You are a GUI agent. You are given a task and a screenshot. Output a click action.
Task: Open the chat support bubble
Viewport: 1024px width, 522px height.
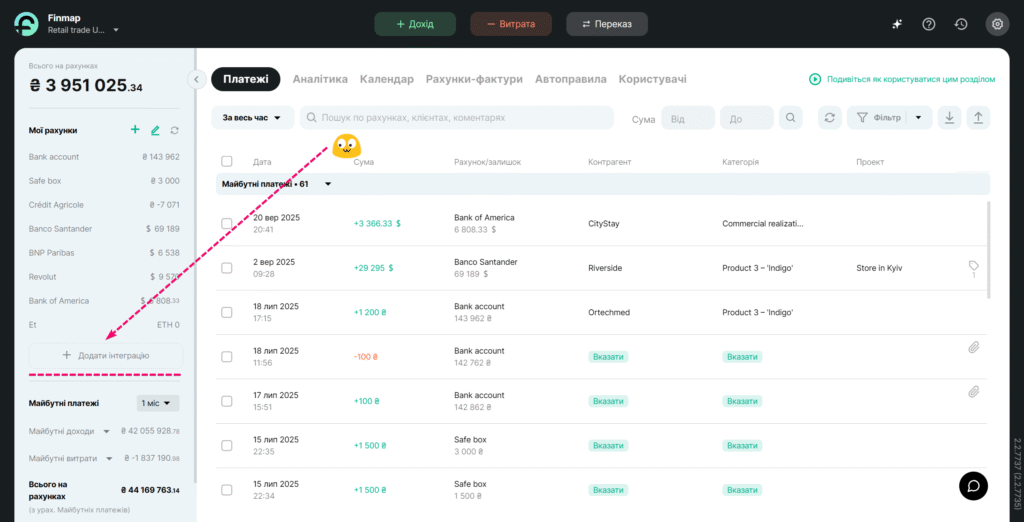974,484
